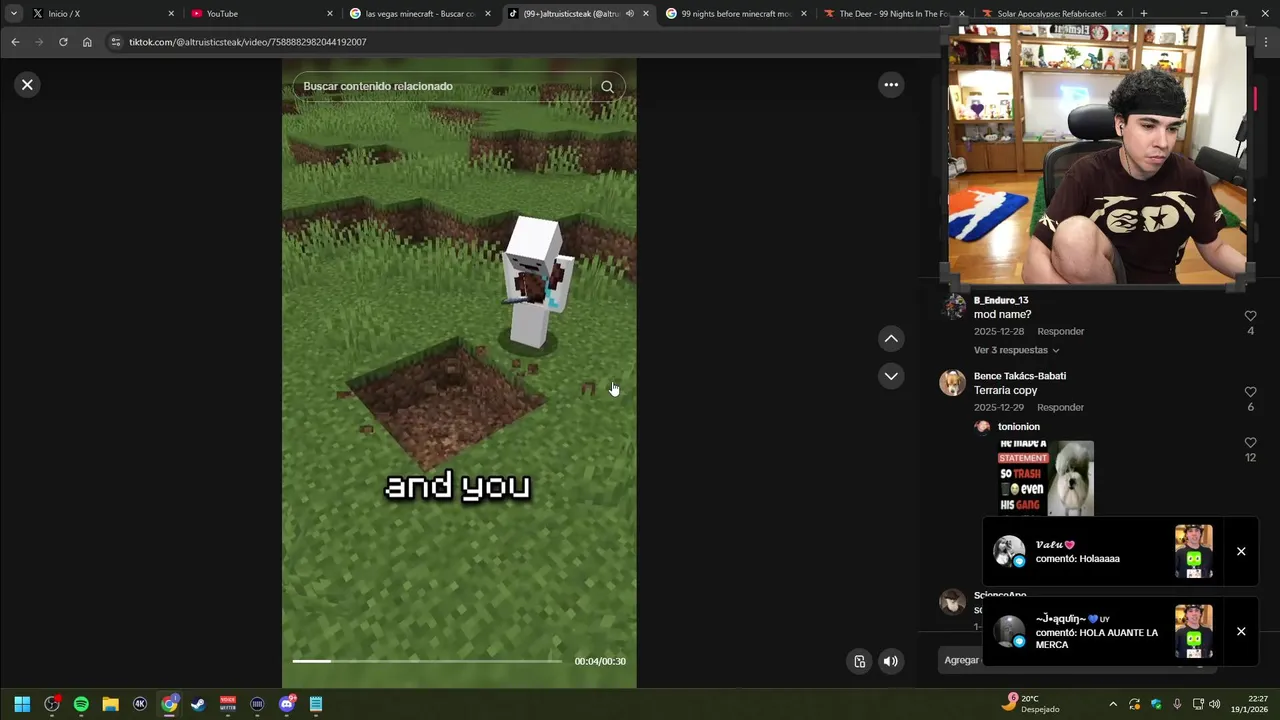Open the 4K app in taskbar
Screen dimensions: 1280x720
140,704
